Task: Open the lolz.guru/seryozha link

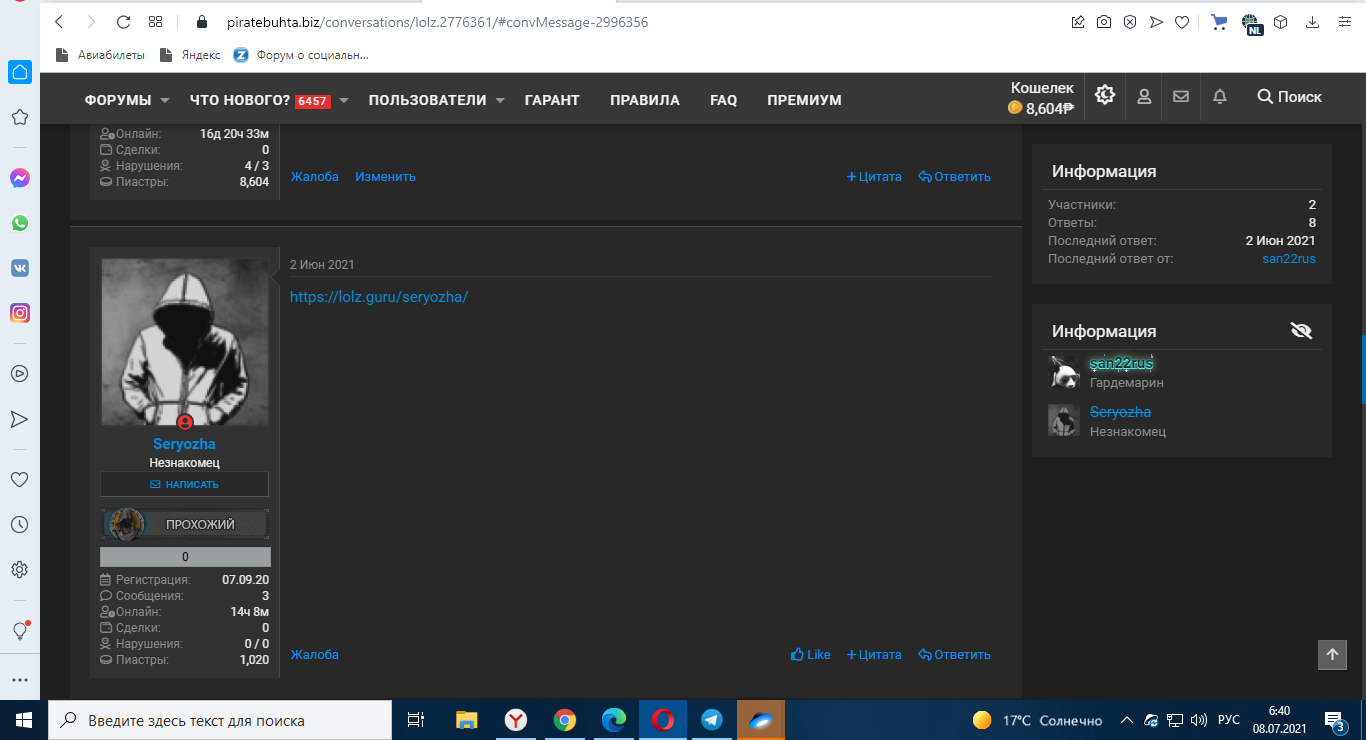Action: pyautogui.click(x=379, y=297)
